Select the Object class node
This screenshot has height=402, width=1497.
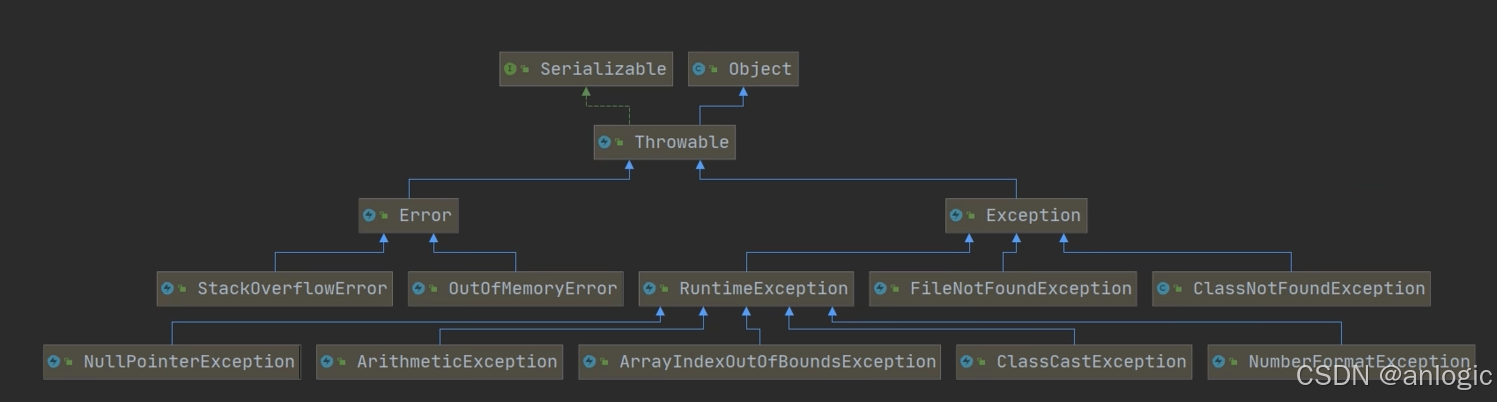click(x=743, y=69)
